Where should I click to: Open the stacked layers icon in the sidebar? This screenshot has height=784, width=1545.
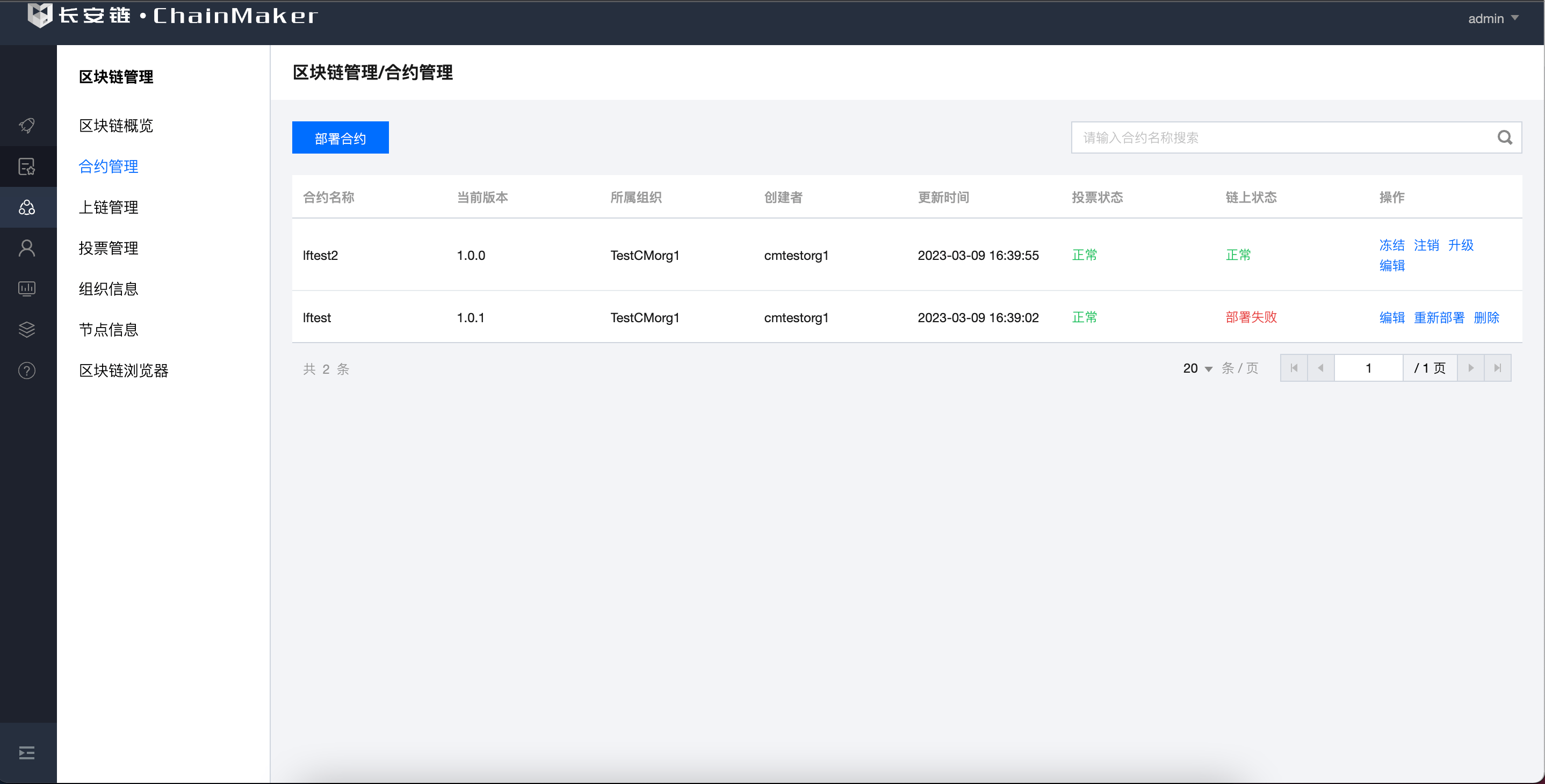(27, 330)
